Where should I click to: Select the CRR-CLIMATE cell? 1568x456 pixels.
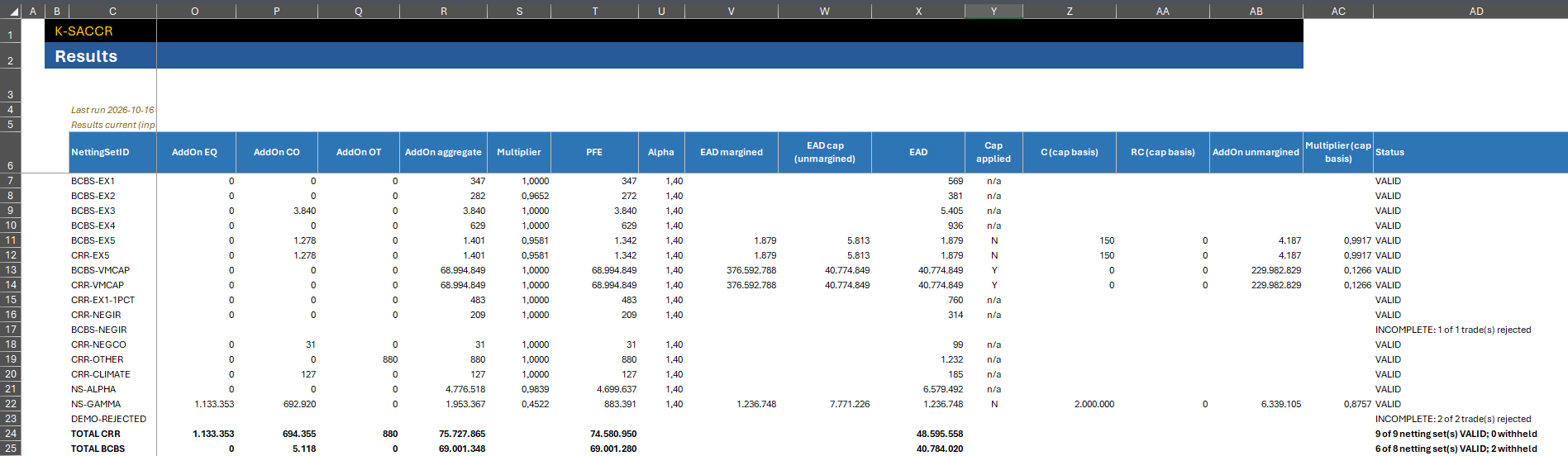click(112, 374)
